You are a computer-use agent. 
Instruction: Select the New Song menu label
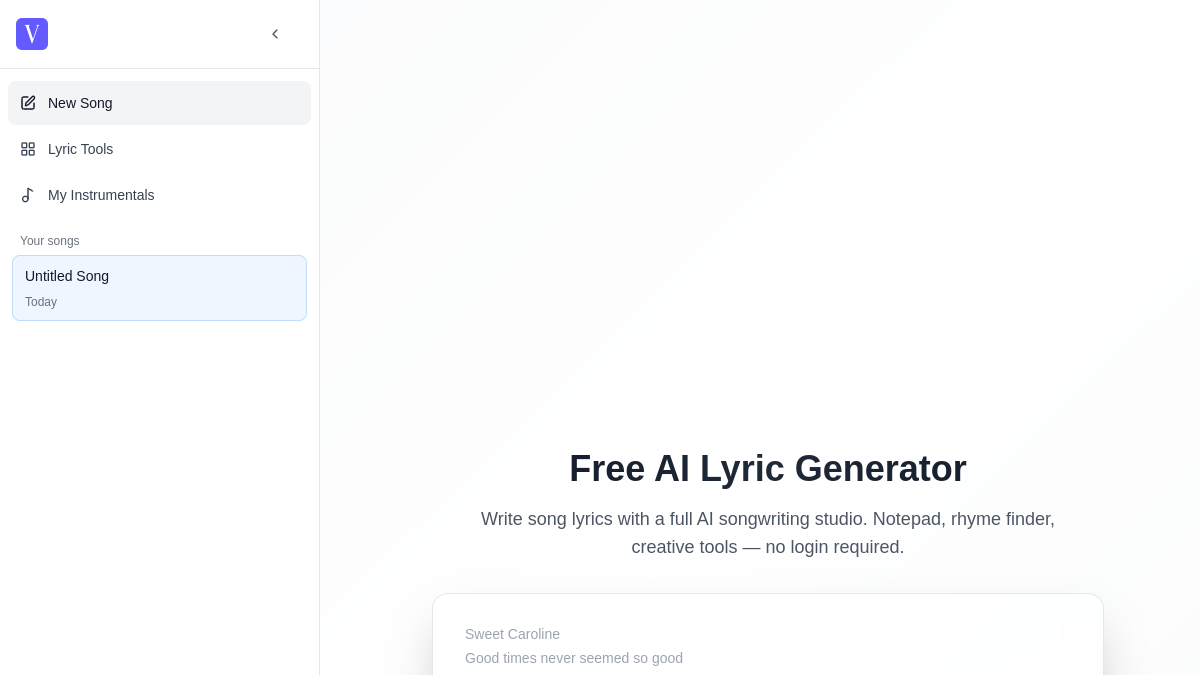pyautogui.click(x=80, y=103)
